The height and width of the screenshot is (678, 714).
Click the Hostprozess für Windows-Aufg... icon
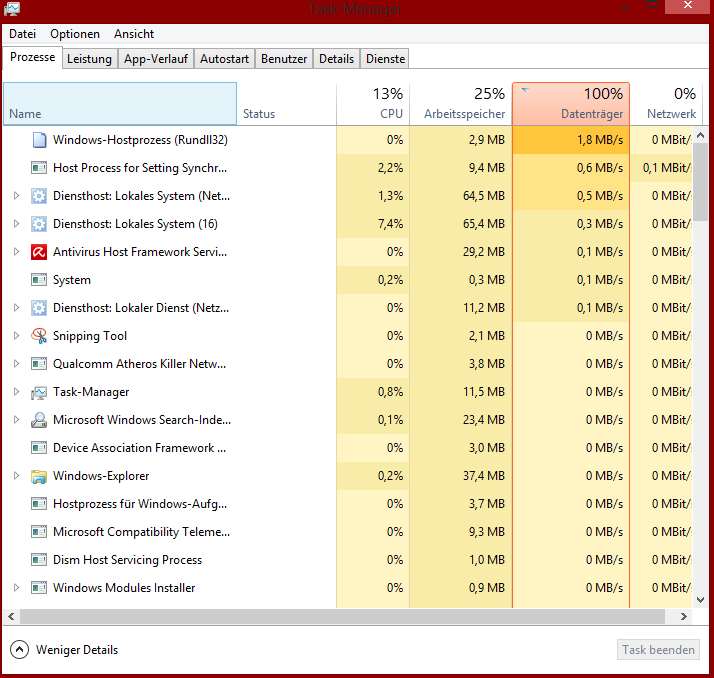(39, 504)
